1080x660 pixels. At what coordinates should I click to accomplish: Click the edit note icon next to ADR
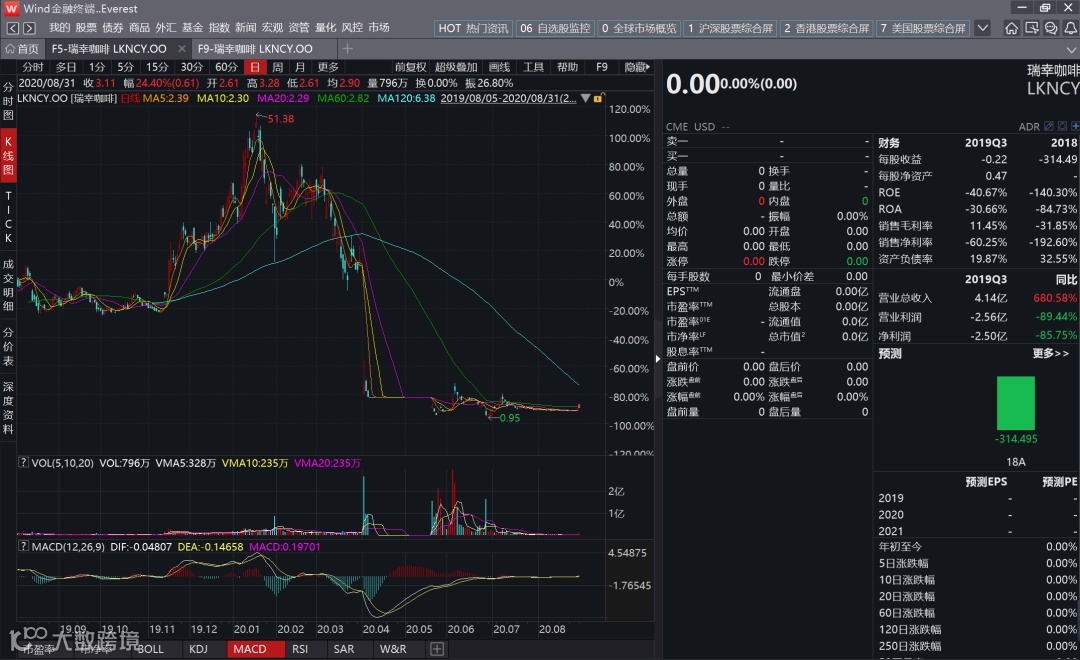pyautogui.click(x=1049, y=127)
